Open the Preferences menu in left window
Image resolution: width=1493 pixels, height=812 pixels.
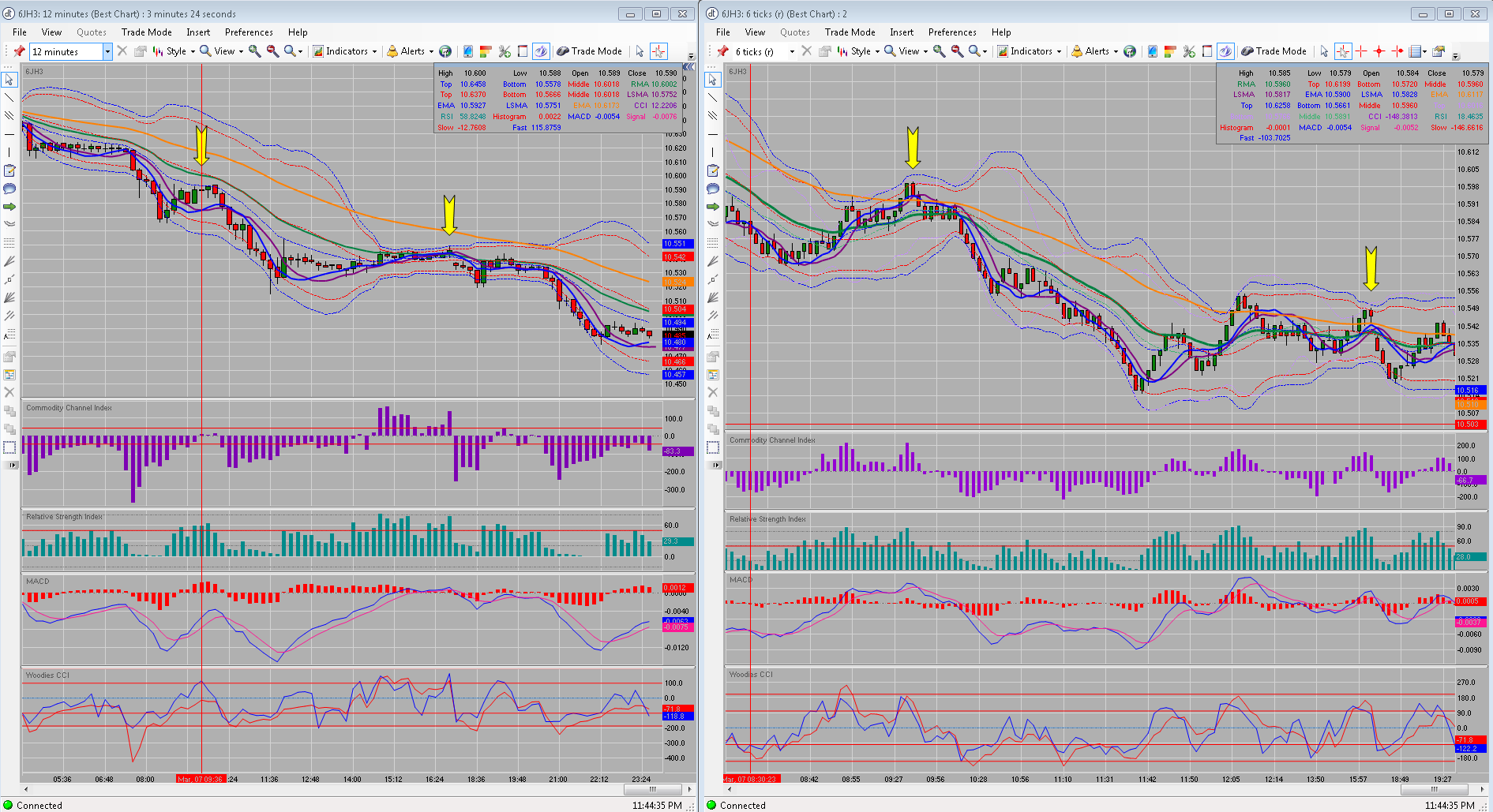pyautogui.click(x=249, y=32)
